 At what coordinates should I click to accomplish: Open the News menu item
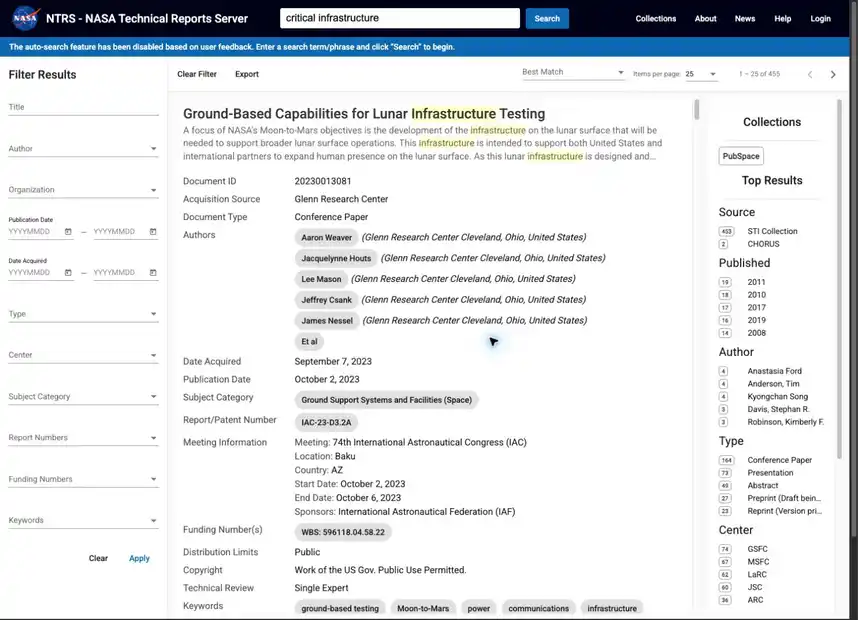[x=745, y=19]
